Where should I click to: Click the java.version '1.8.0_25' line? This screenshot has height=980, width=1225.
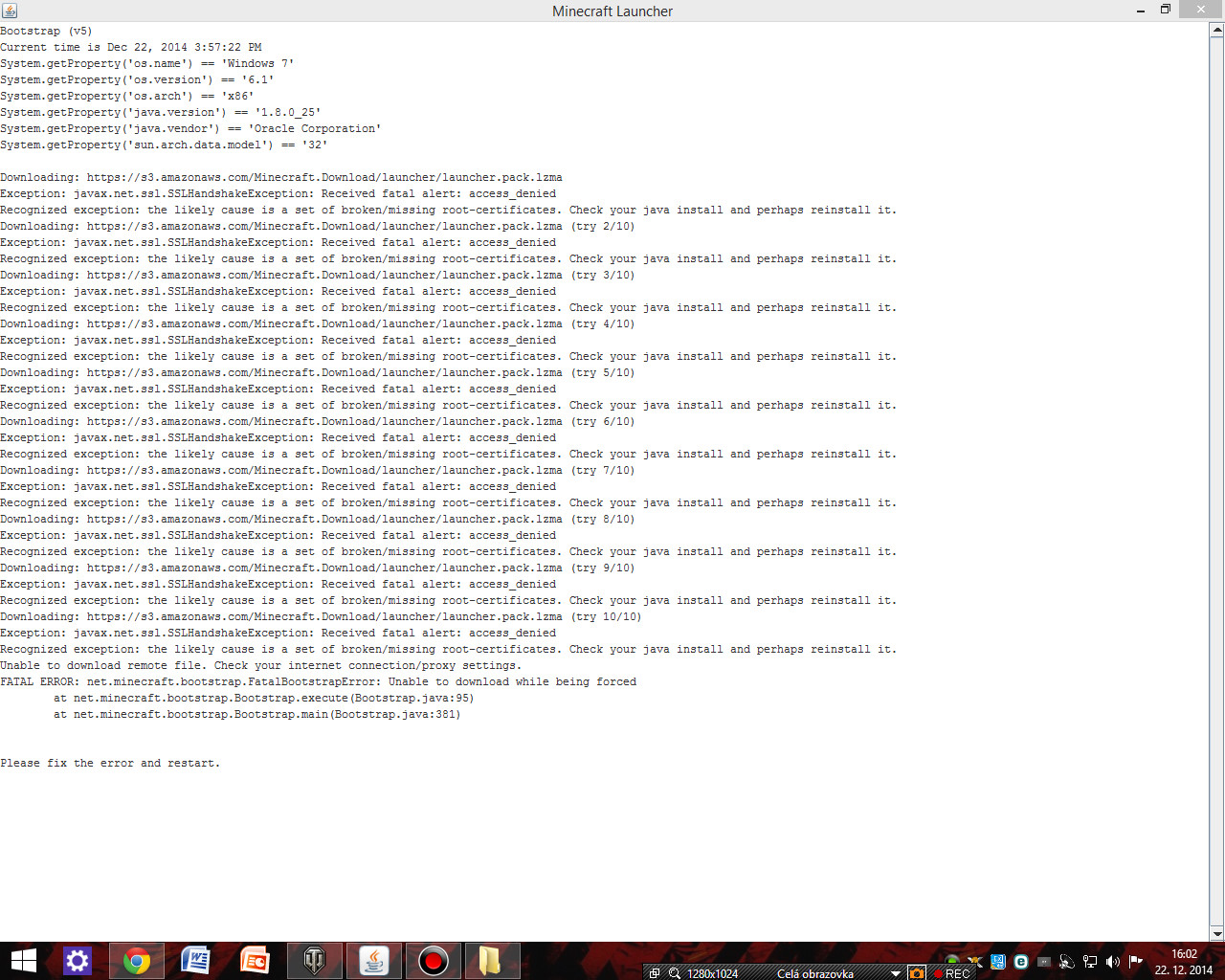(161, 112)
